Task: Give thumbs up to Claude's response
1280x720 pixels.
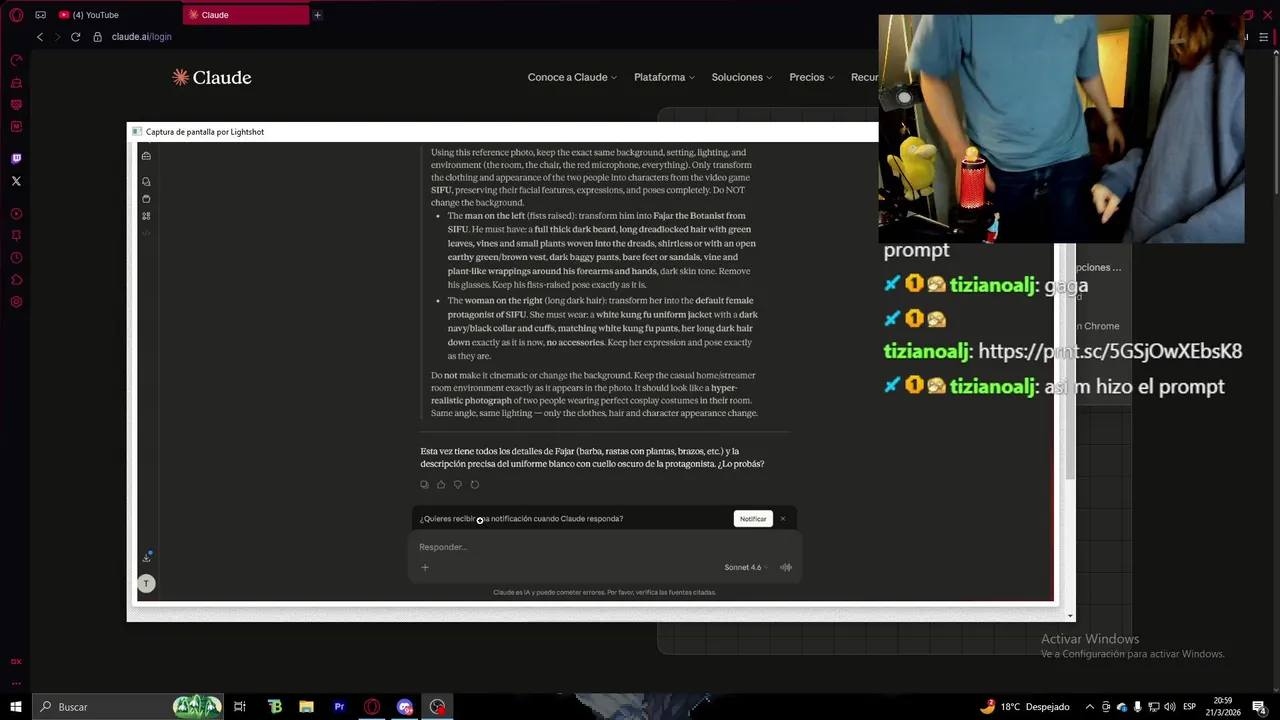Action: tap(441, 485)
